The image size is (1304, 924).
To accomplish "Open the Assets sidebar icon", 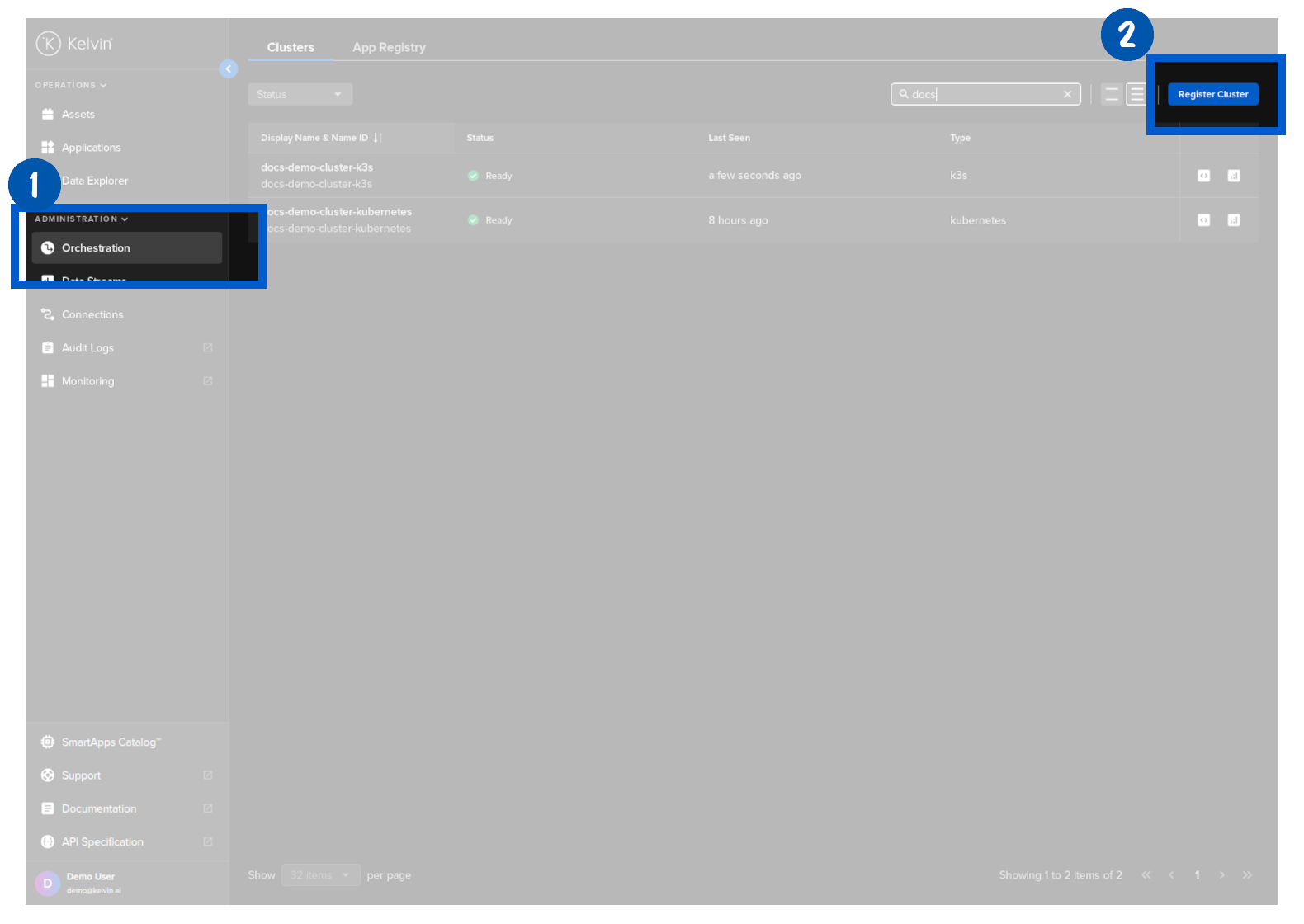I will point(48,115).
